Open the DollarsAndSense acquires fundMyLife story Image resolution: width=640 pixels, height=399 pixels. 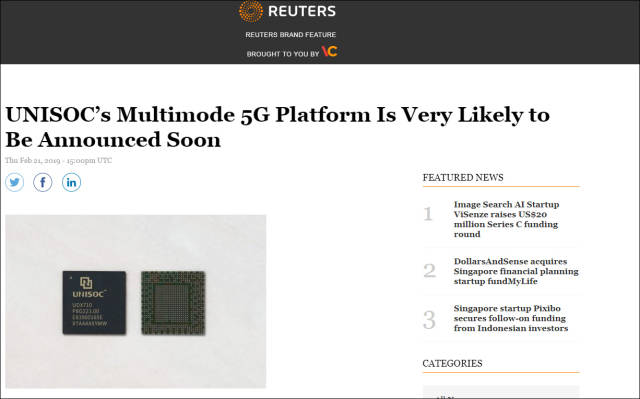pyautogui.click(x=516, y=271)
